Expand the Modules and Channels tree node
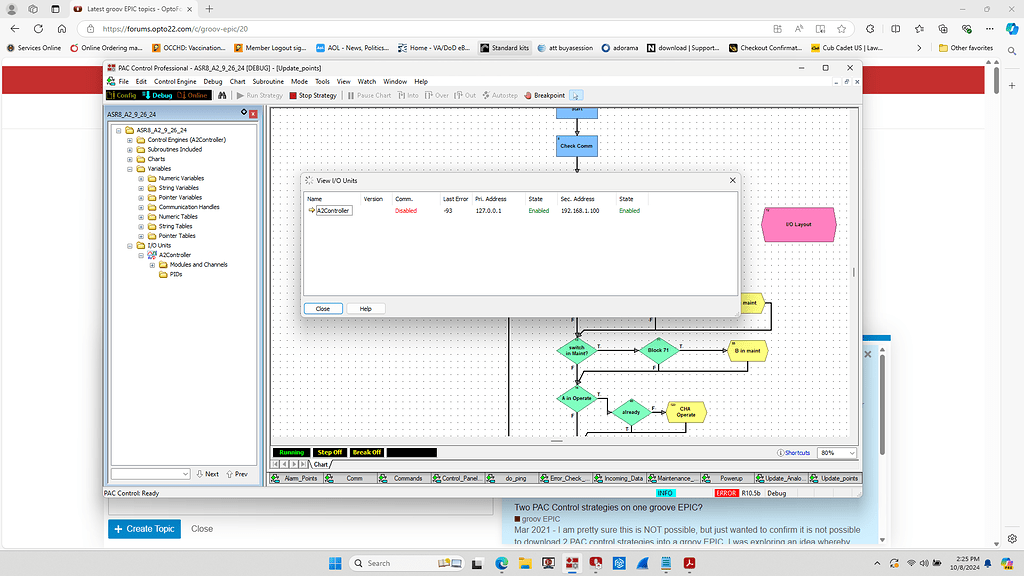This screenshot has width=1024, height=576. point(152,265)
